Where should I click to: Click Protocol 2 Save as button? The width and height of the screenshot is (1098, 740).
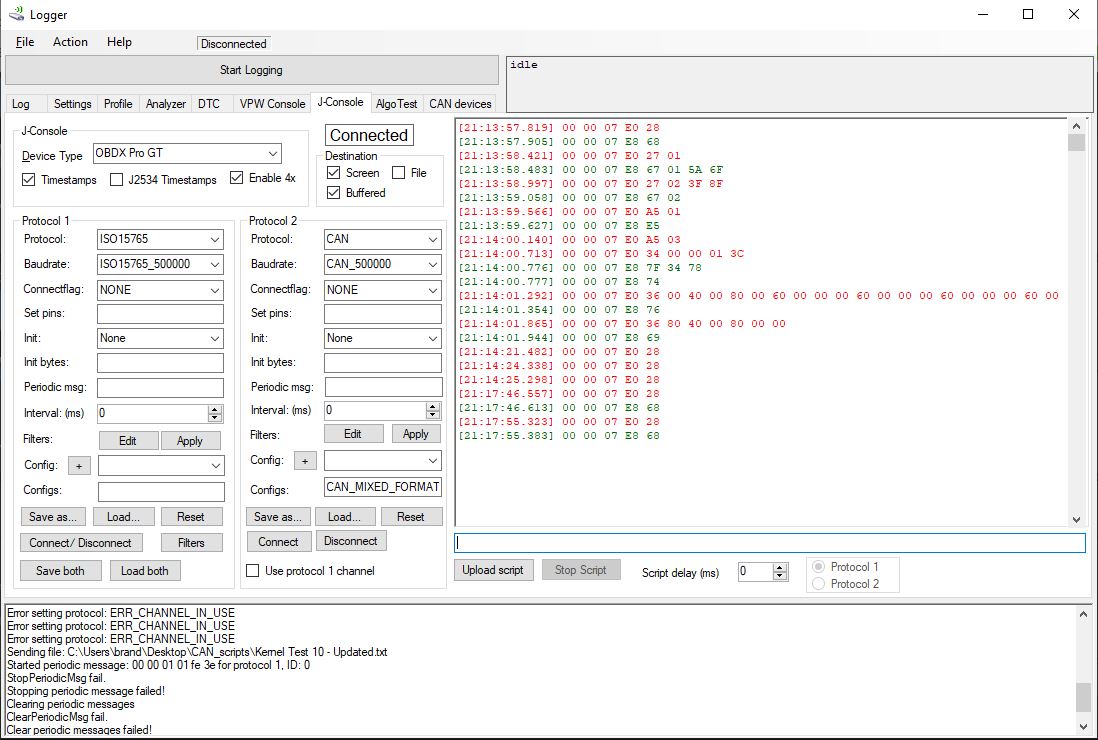click(277, 517)
